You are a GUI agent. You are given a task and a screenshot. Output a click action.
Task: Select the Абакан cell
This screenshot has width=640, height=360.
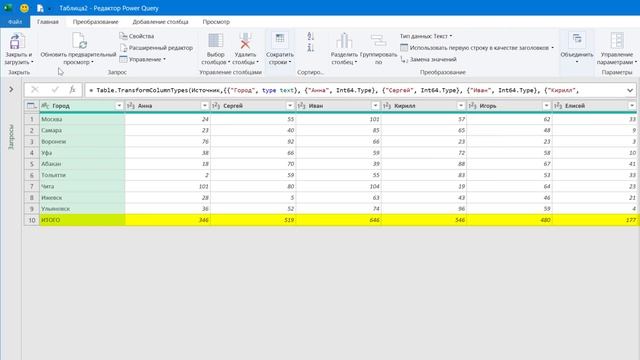(x=82, y=164)
